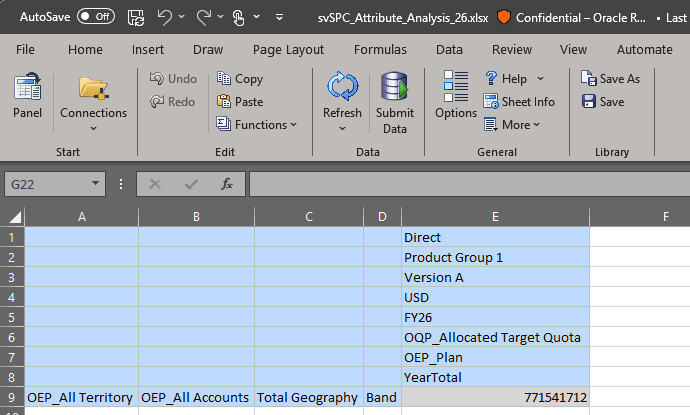Click the Name Box showing G22
This screenshot has width=690, height=415.
[46, 184]
